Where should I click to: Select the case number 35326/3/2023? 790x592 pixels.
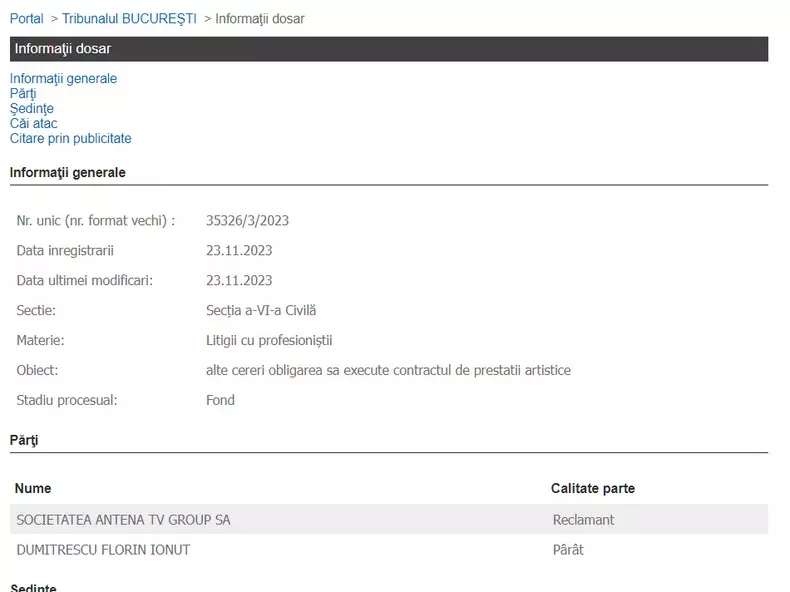247,221
